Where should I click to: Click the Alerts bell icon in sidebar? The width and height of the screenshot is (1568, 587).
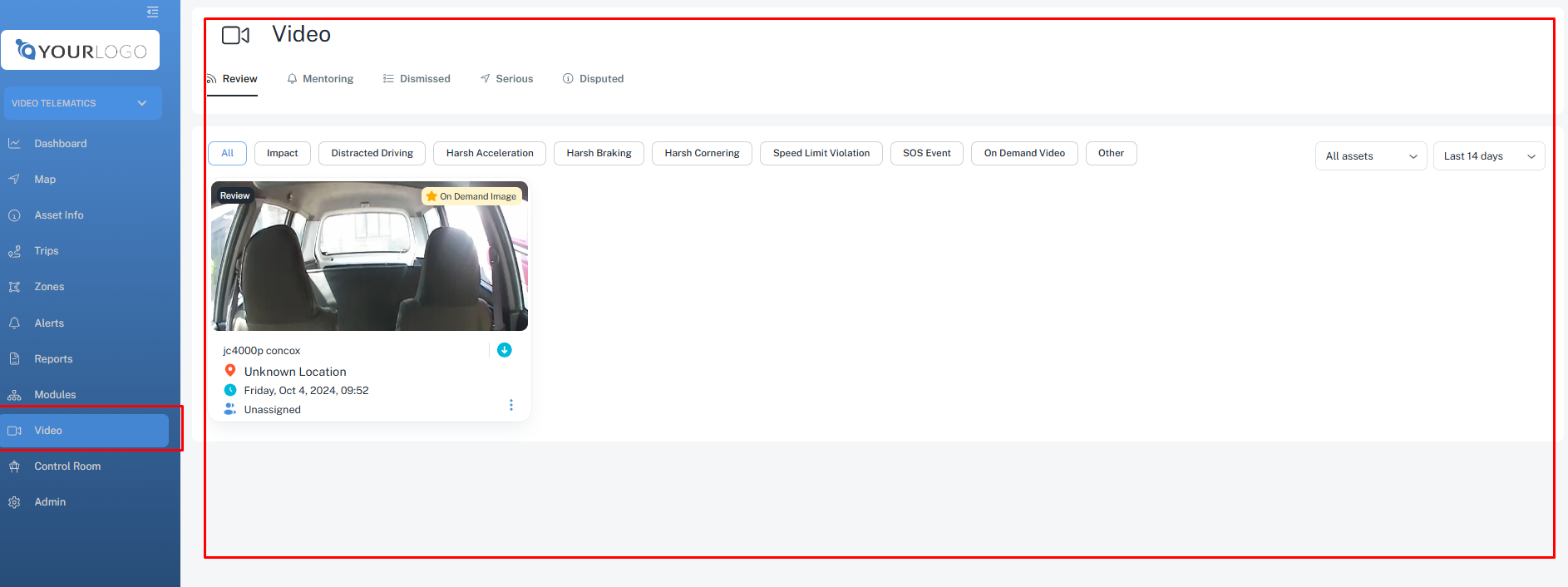click(14, 323)
